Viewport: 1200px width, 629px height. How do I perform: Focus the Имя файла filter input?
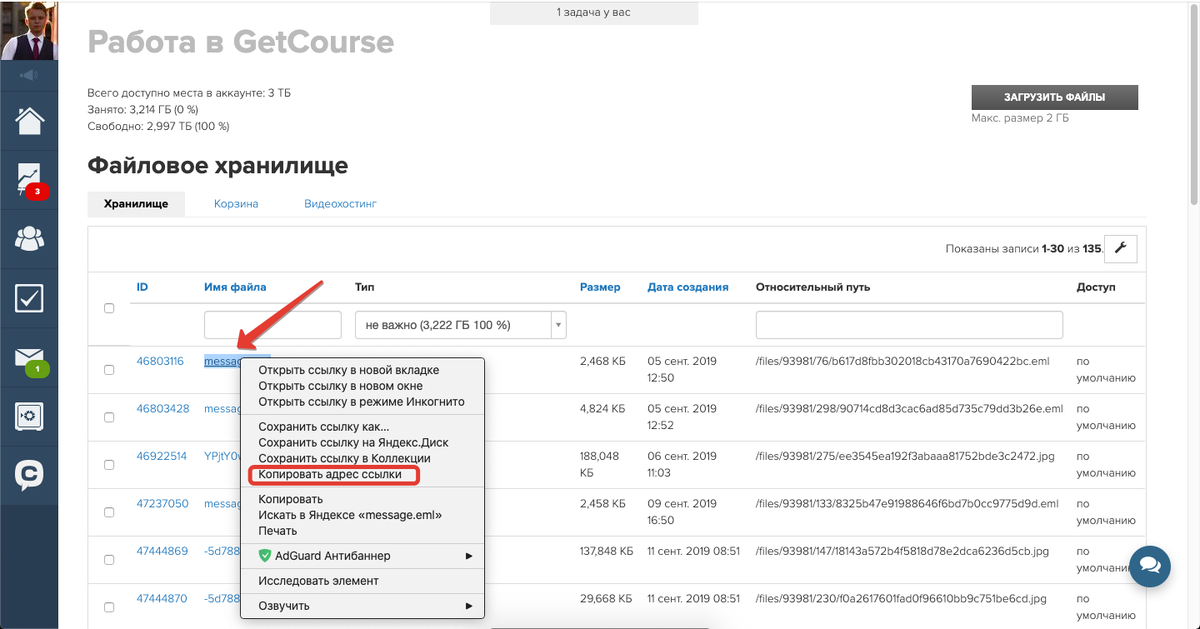[273, 325]
